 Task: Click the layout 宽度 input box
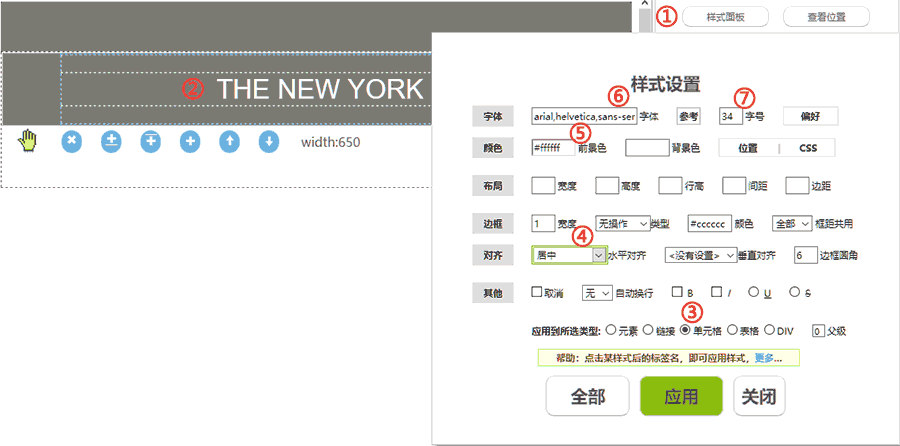coord(543,186)
